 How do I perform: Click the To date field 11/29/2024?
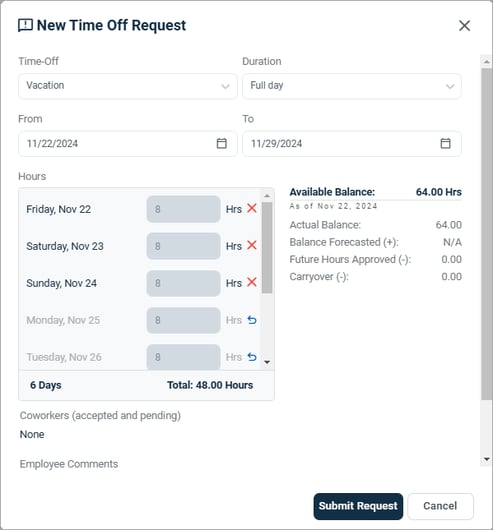coord(352,144)
